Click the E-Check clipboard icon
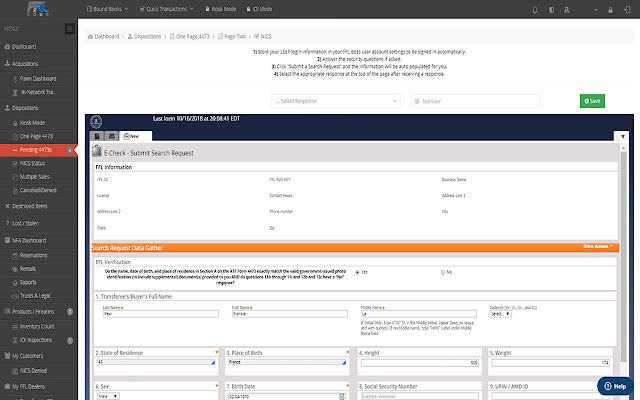 96,151
